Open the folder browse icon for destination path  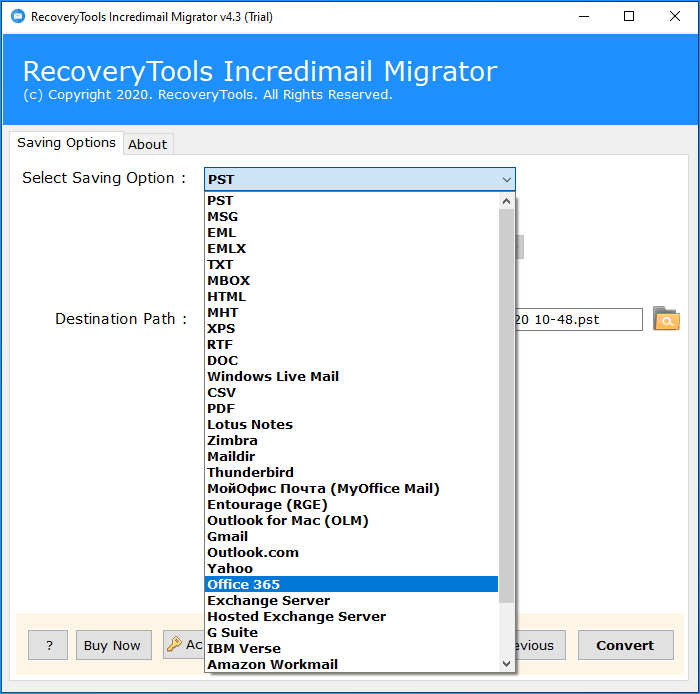[x=666, y=319]
